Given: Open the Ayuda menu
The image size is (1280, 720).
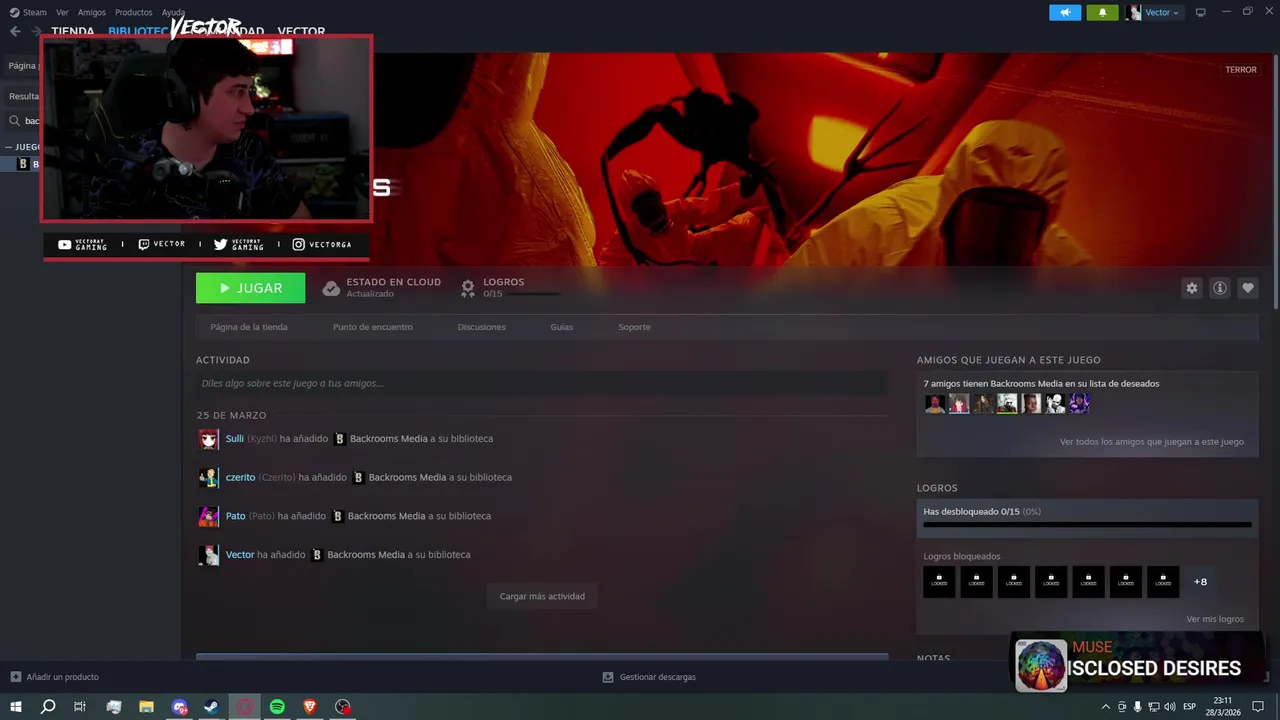Looking at the screenshot, I should (x=173, y=12).
